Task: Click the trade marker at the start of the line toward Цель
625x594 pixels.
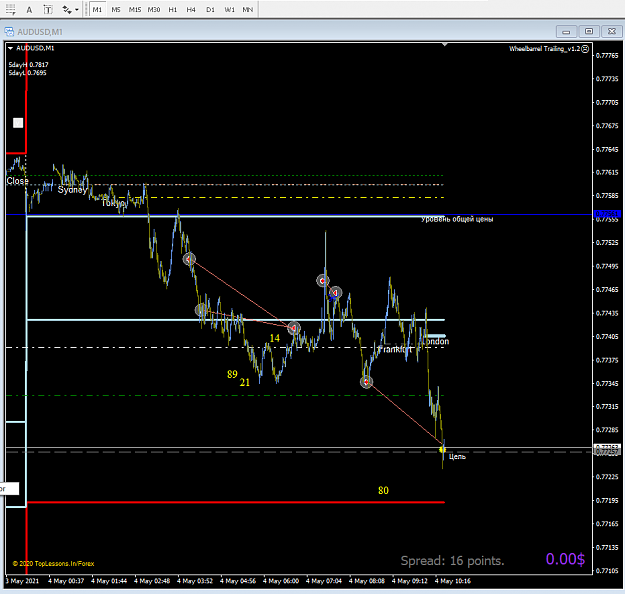Action: coord(366,382)
